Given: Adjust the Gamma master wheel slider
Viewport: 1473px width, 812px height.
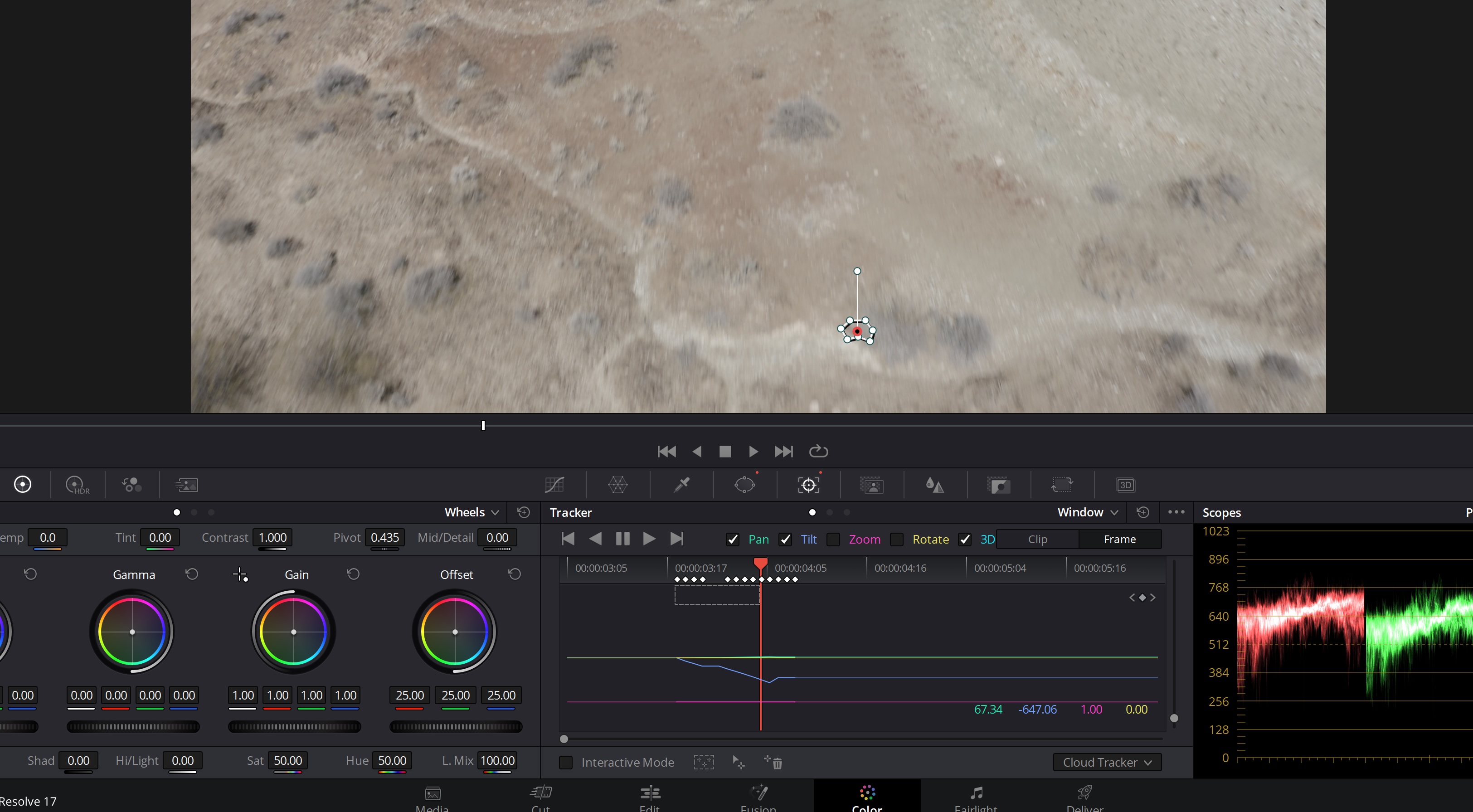Looking at the screenshot, I should click(x=133, y=727).
